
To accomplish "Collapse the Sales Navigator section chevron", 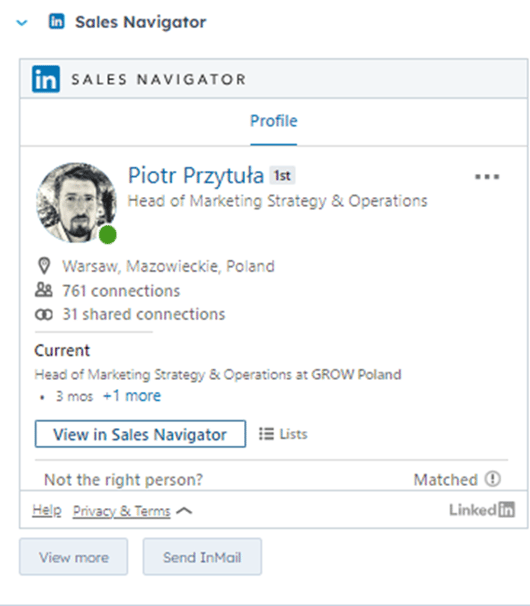I will tap(22, 23).
